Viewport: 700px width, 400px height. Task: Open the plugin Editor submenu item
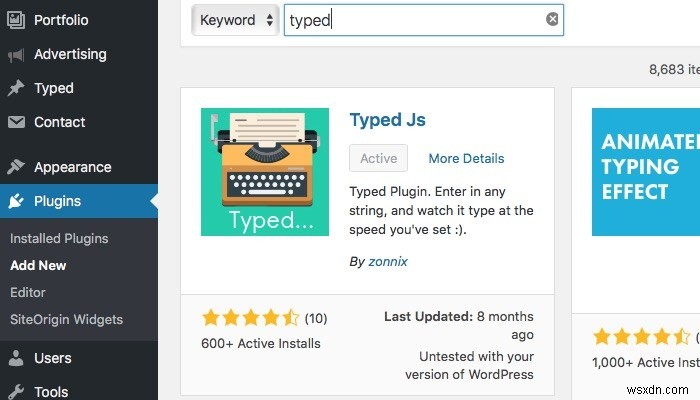click(28, 293)
